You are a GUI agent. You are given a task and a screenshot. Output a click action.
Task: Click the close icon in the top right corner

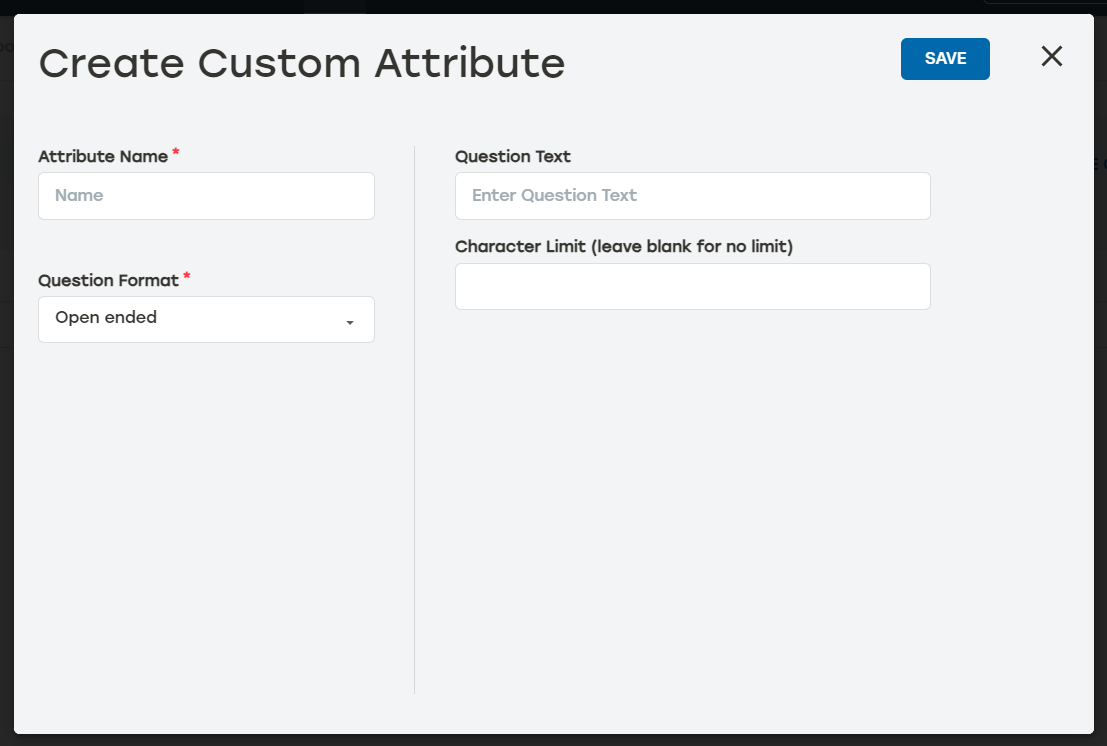(x=1051, y=57)
